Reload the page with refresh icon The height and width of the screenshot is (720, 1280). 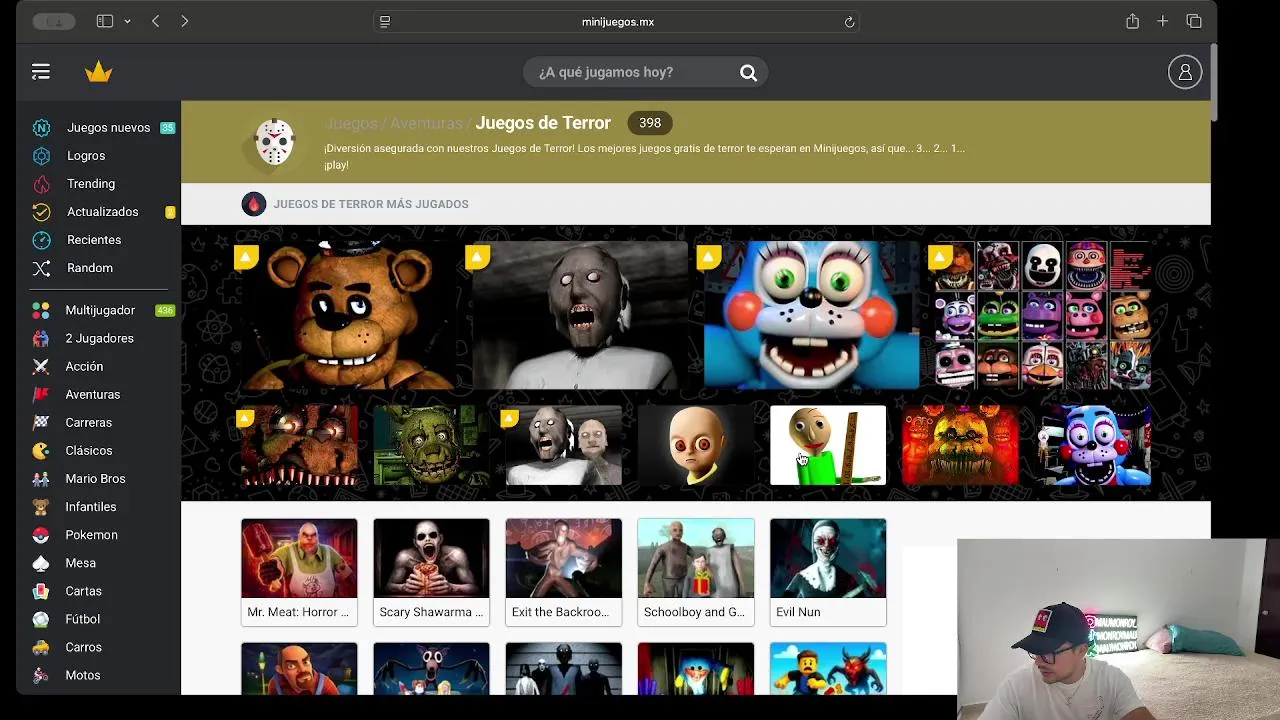849,22
